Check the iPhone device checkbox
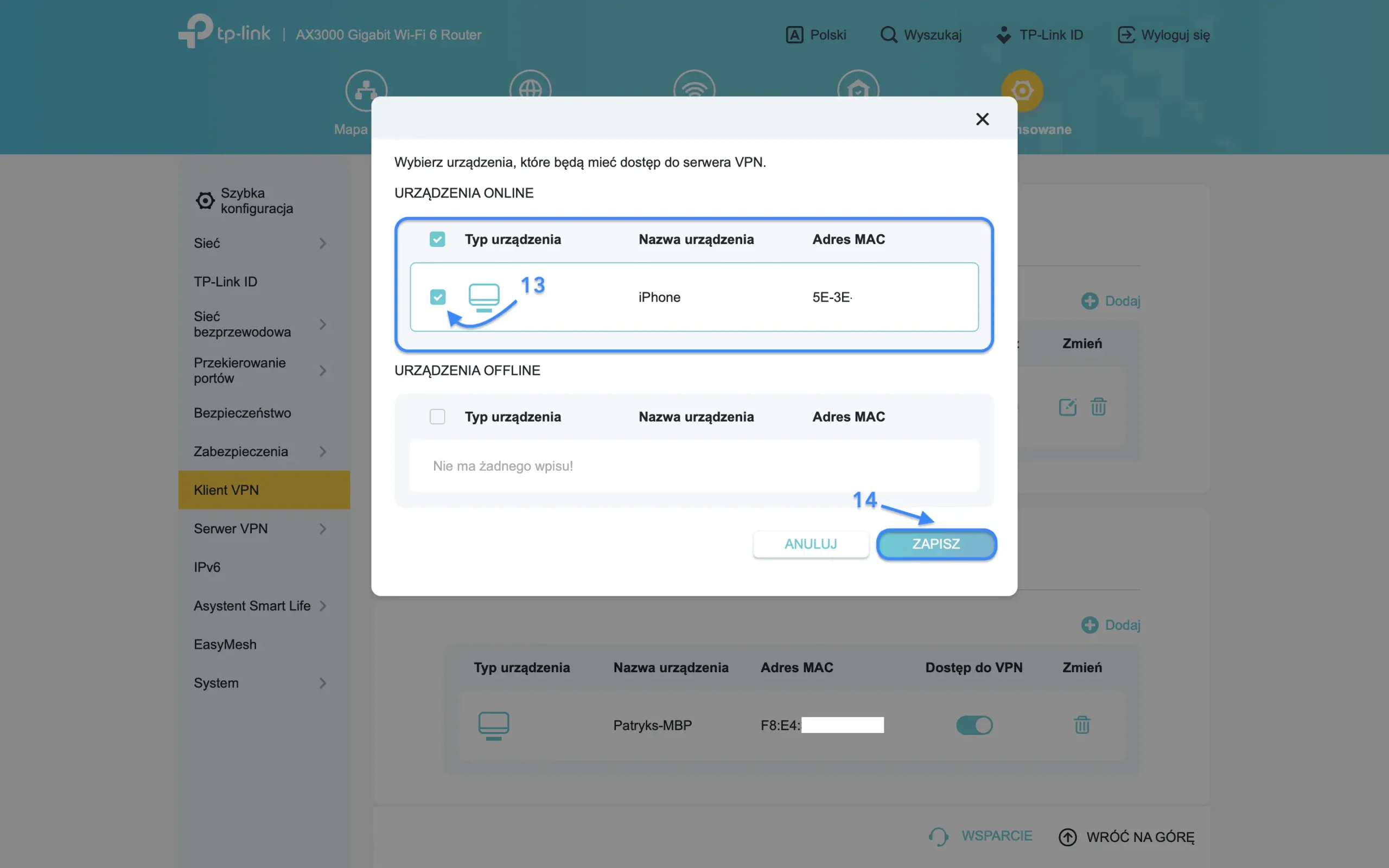 [x=437, y=297]
